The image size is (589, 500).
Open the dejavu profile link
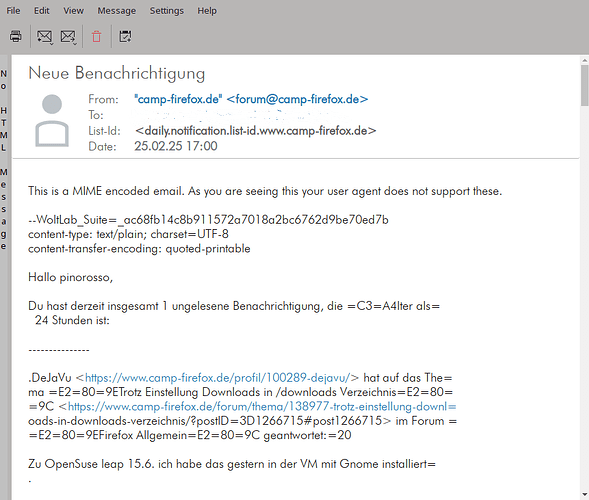[217, 378]
